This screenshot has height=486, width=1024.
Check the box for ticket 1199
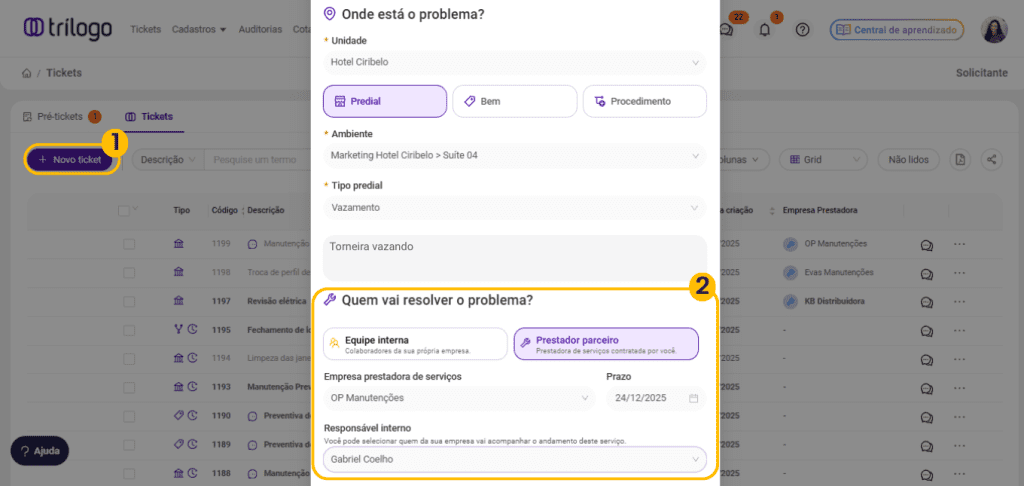click(x=129, y=244)
